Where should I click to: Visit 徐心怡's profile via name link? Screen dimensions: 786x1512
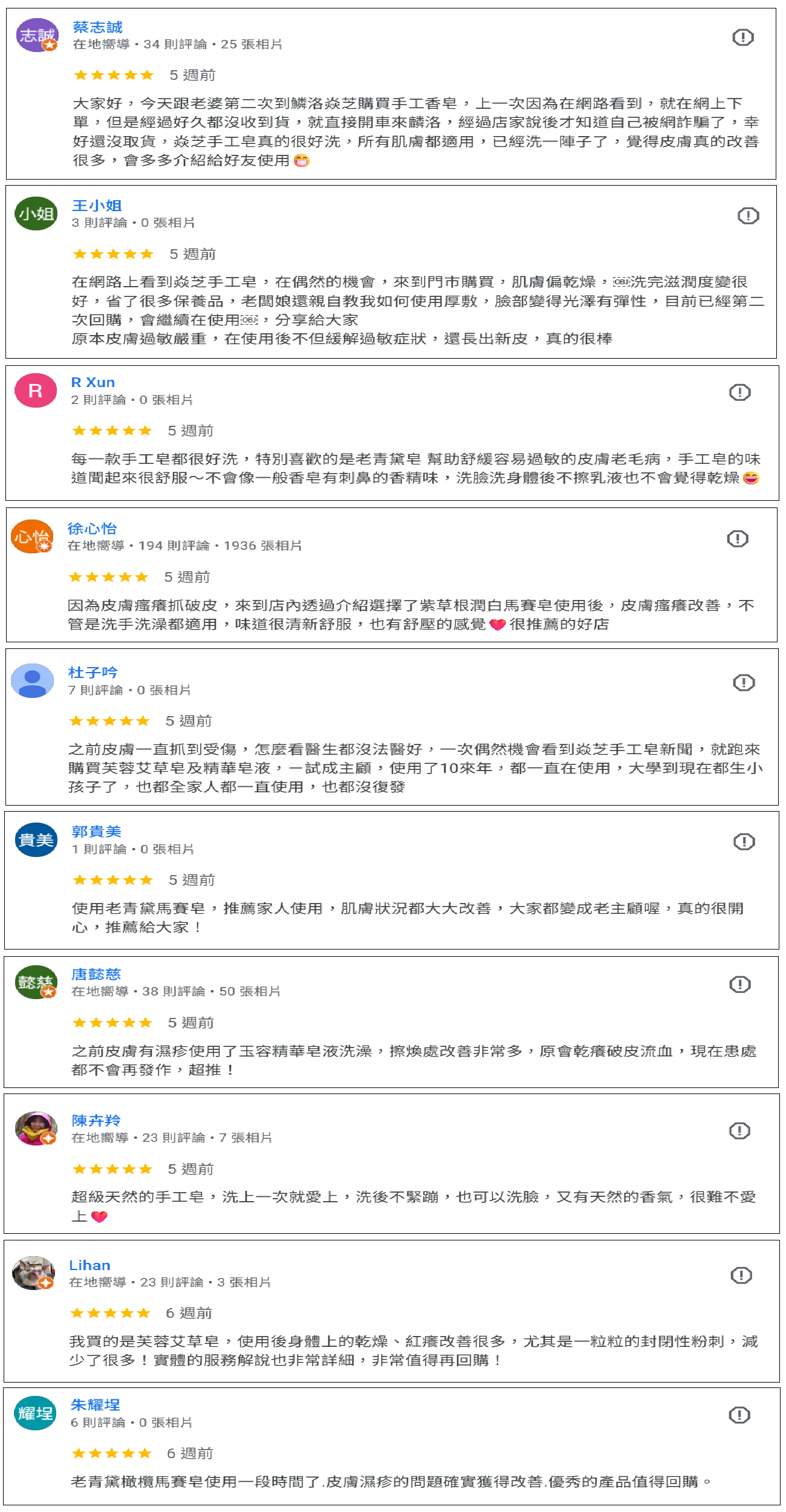coord(92,529)
